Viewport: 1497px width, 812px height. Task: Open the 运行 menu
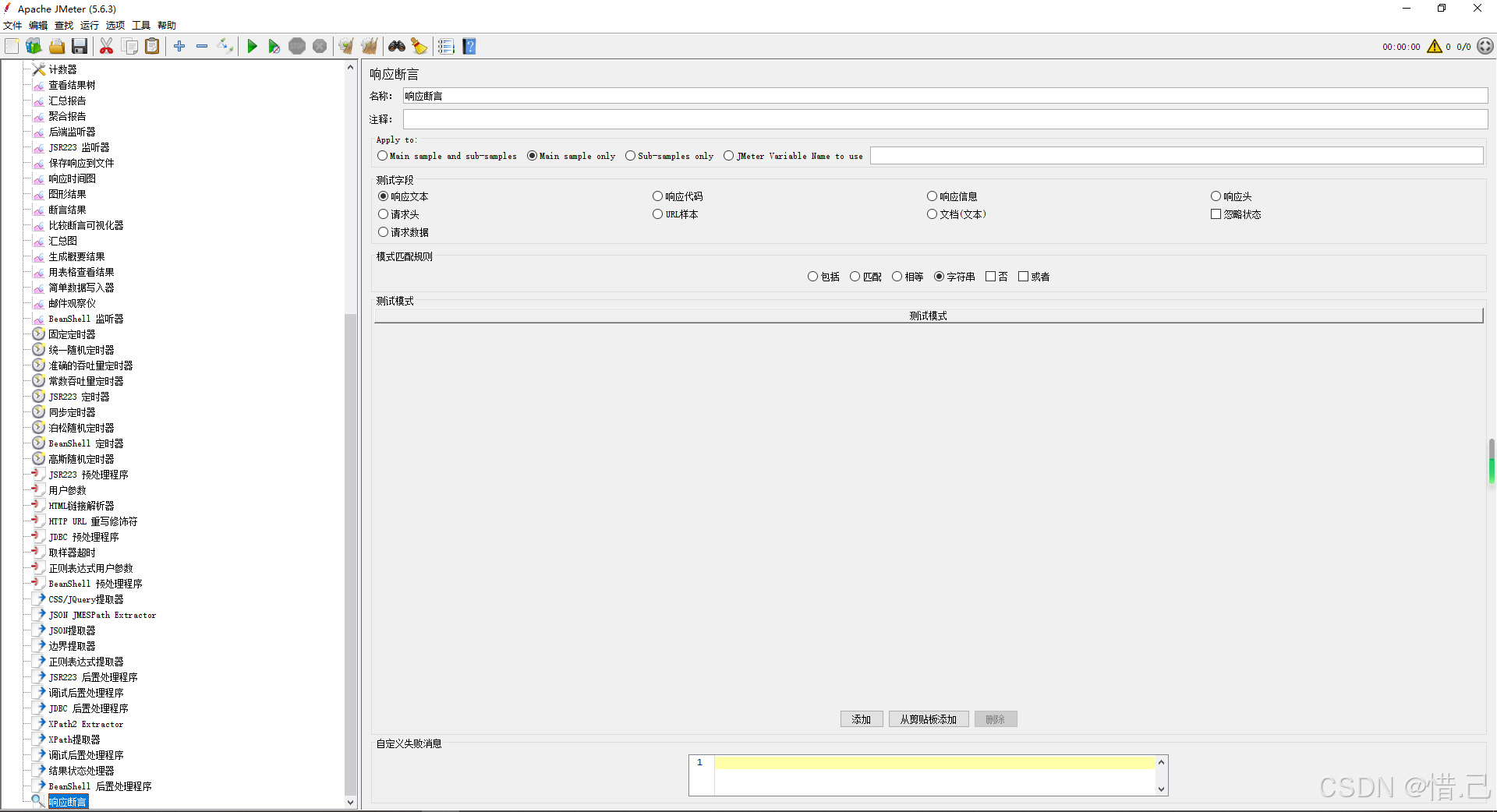[90, 25]
